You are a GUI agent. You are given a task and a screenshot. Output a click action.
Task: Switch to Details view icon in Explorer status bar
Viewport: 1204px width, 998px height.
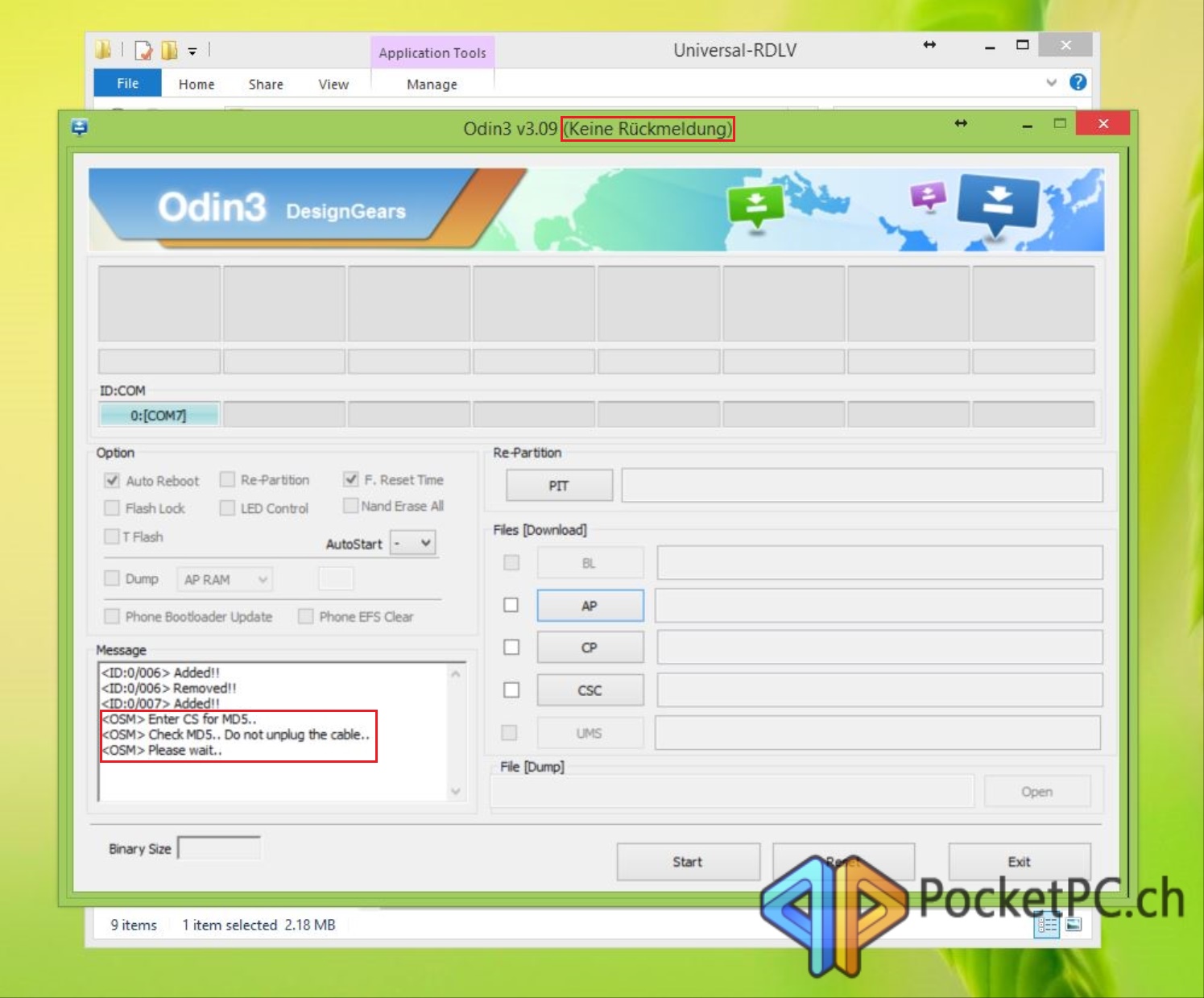[1047, 926]
